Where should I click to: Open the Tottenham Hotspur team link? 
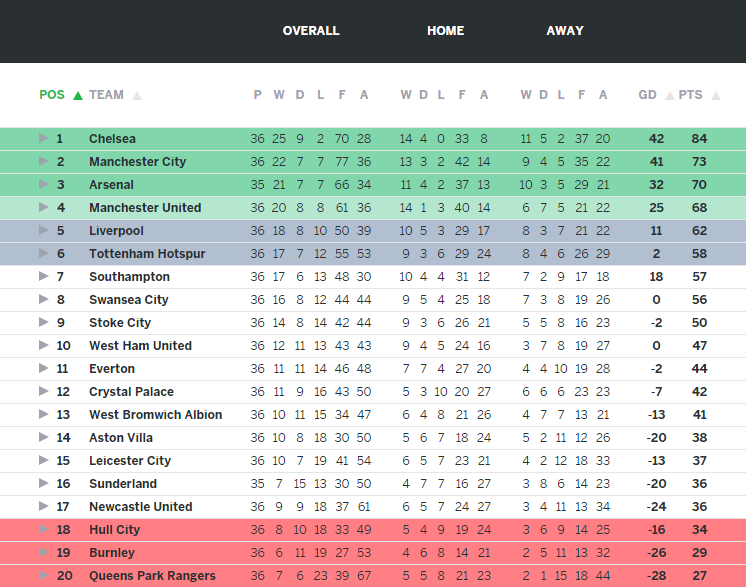(x=147, y=254)
